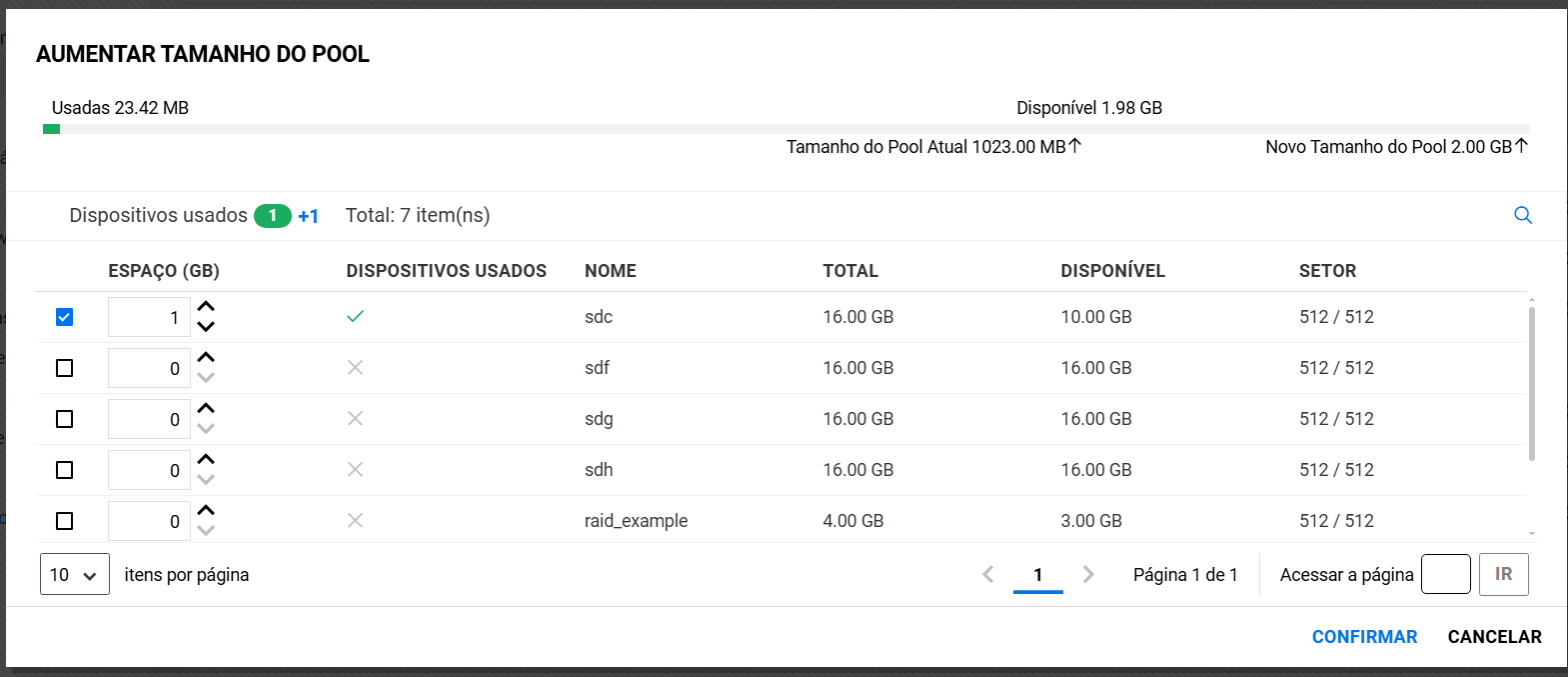Click the IR go-to-page button
The width and height of the screenshot is (1568, 677).
click(x=1503, y=574)
